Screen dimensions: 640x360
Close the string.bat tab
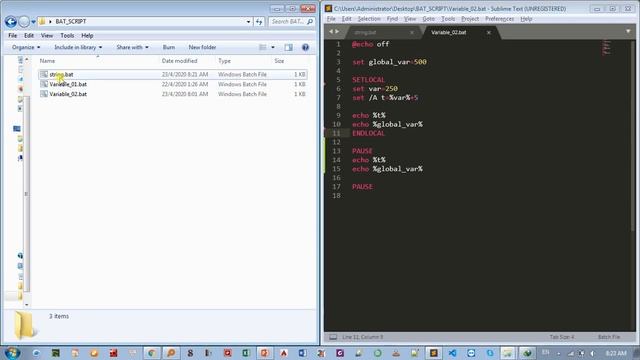(412, 32)
